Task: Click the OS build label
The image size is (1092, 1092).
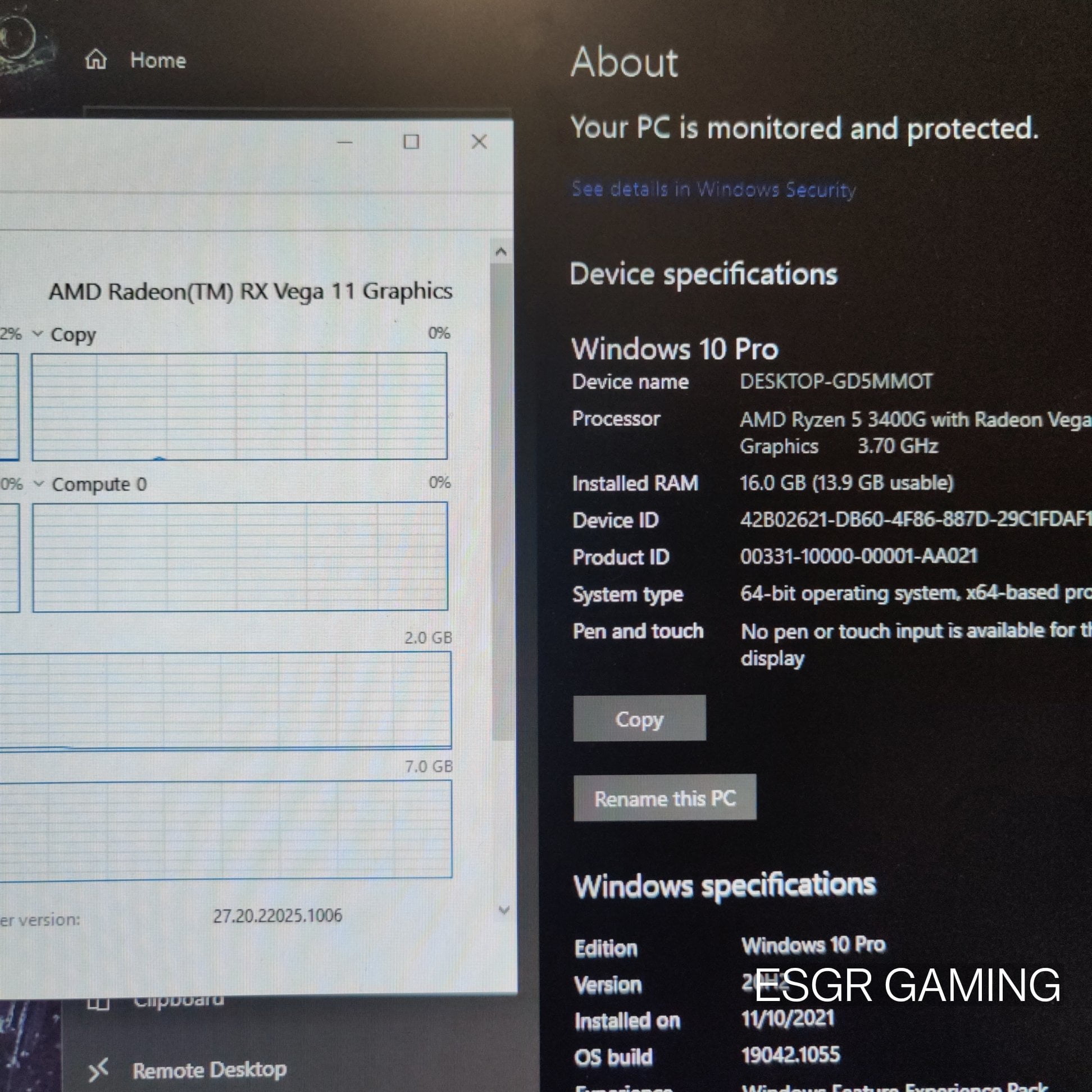Action: 613,1057
